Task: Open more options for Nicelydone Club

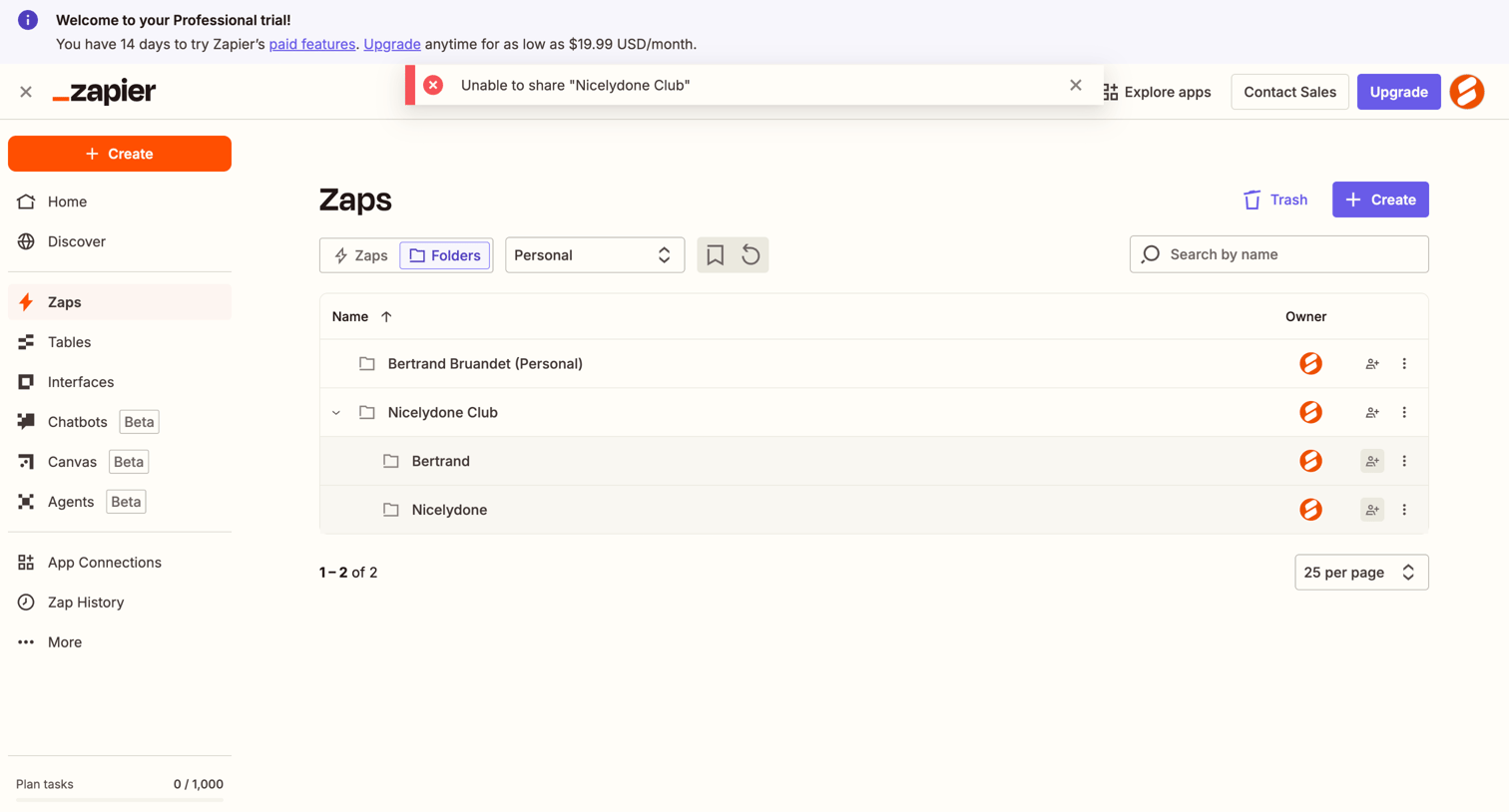Action: (1404, 413)
